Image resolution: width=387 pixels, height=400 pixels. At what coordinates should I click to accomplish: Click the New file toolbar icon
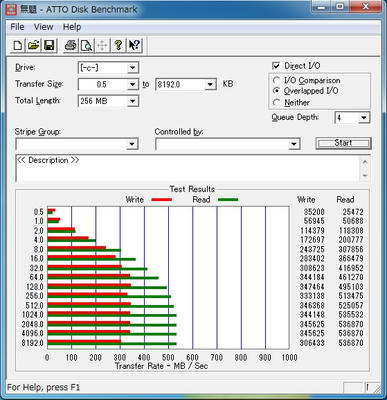17,45
